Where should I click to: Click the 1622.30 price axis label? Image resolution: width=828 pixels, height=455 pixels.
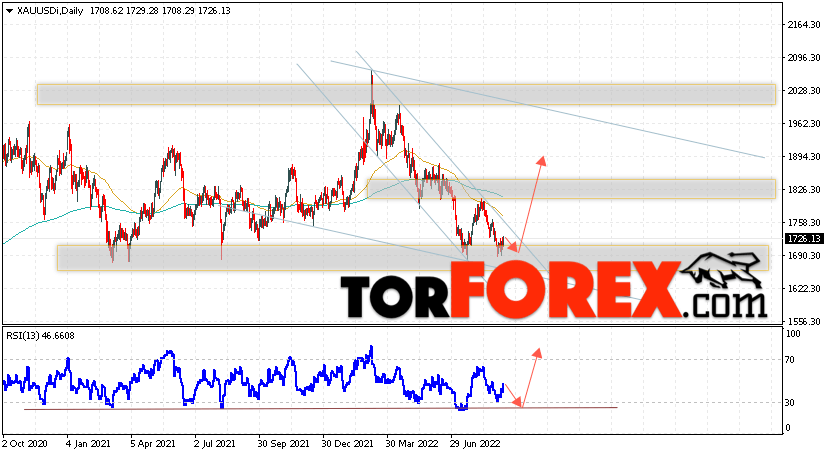(x=804, y=289)
